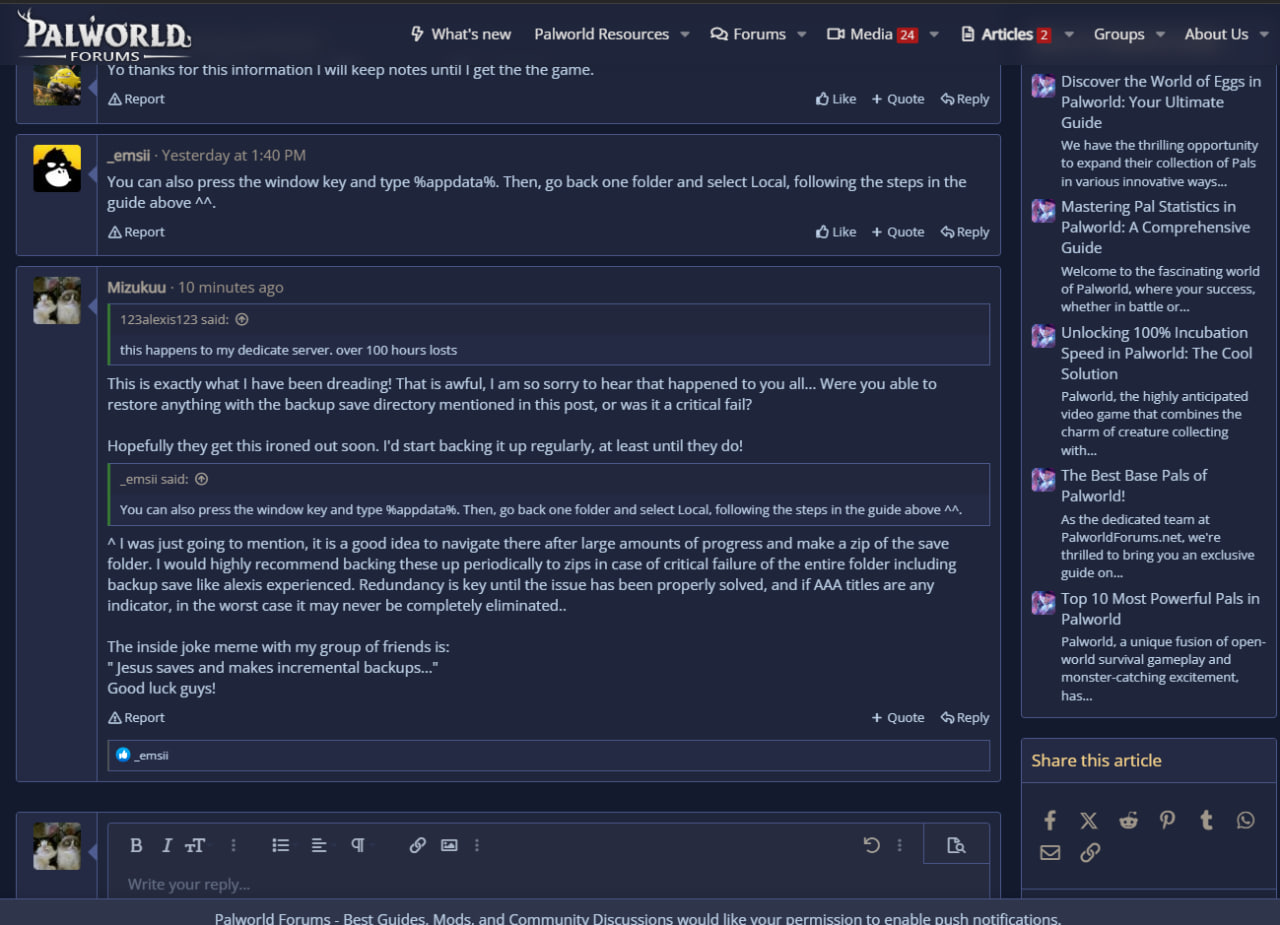The height and width of the screenshot is (925, 1280).
Task: Insert image using editor toolbar icon
Action: [449, 845]
